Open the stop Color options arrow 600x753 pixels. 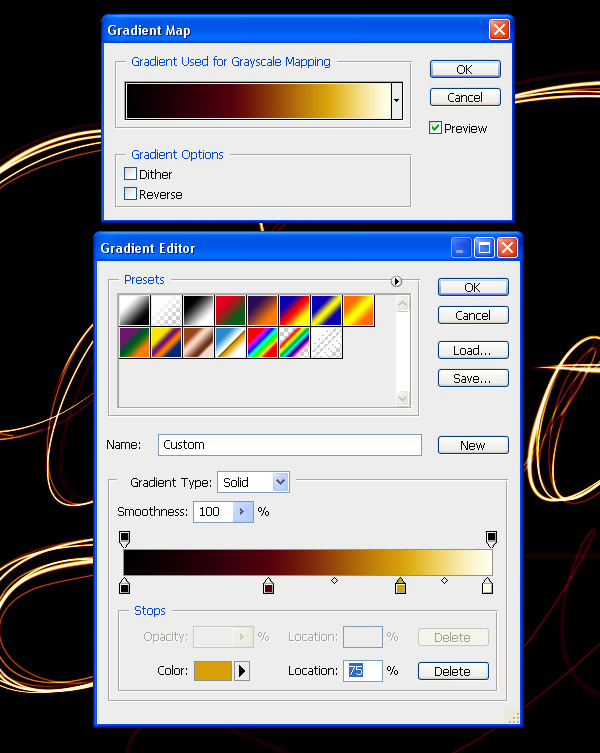[242, 671]
